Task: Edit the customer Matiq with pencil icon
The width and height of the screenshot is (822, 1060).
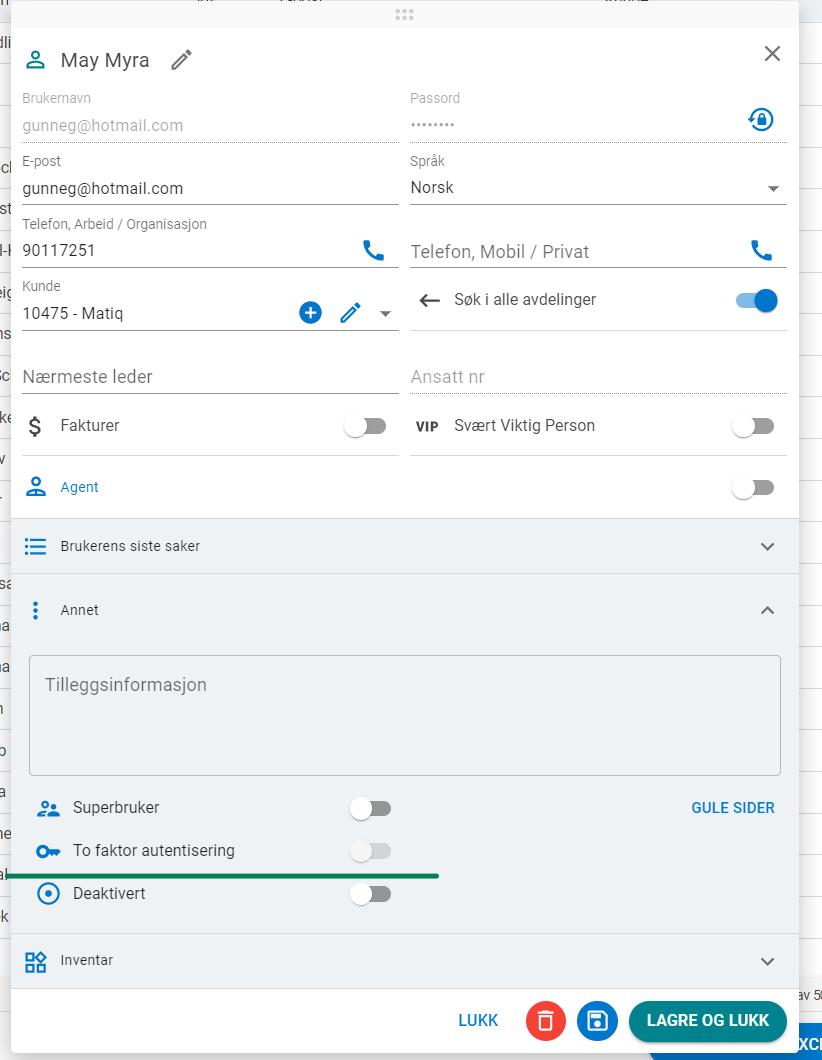Action: tap(349, 313)
